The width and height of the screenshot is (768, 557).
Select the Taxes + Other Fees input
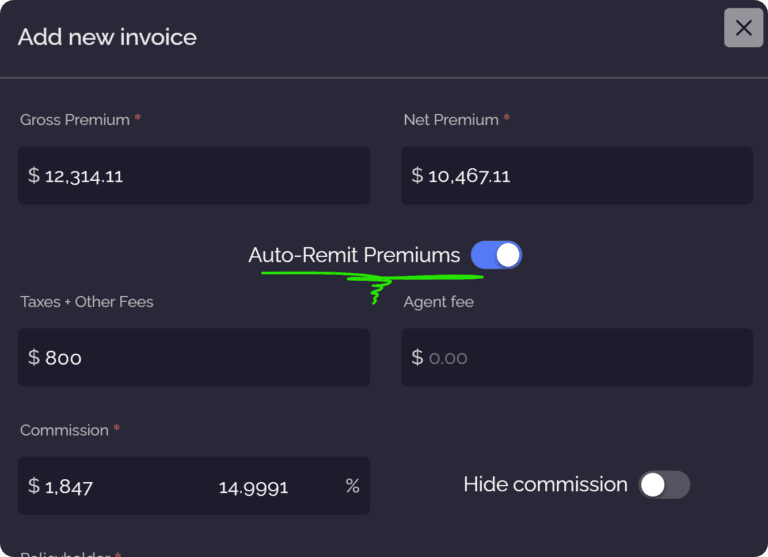point(194,358)
